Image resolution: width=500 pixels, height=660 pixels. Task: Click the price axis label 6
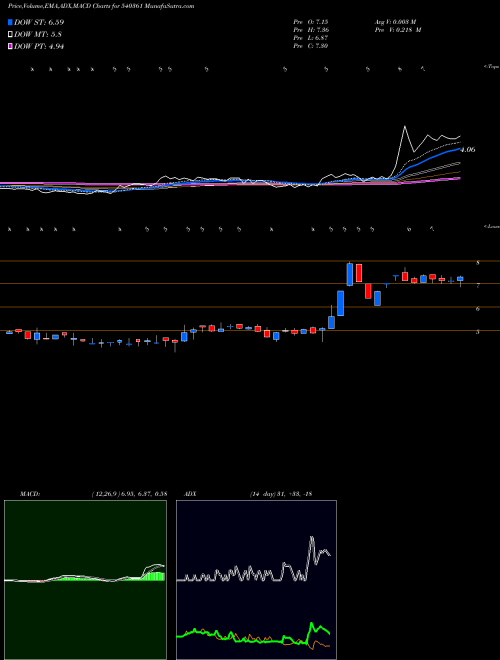pos(477,309)
